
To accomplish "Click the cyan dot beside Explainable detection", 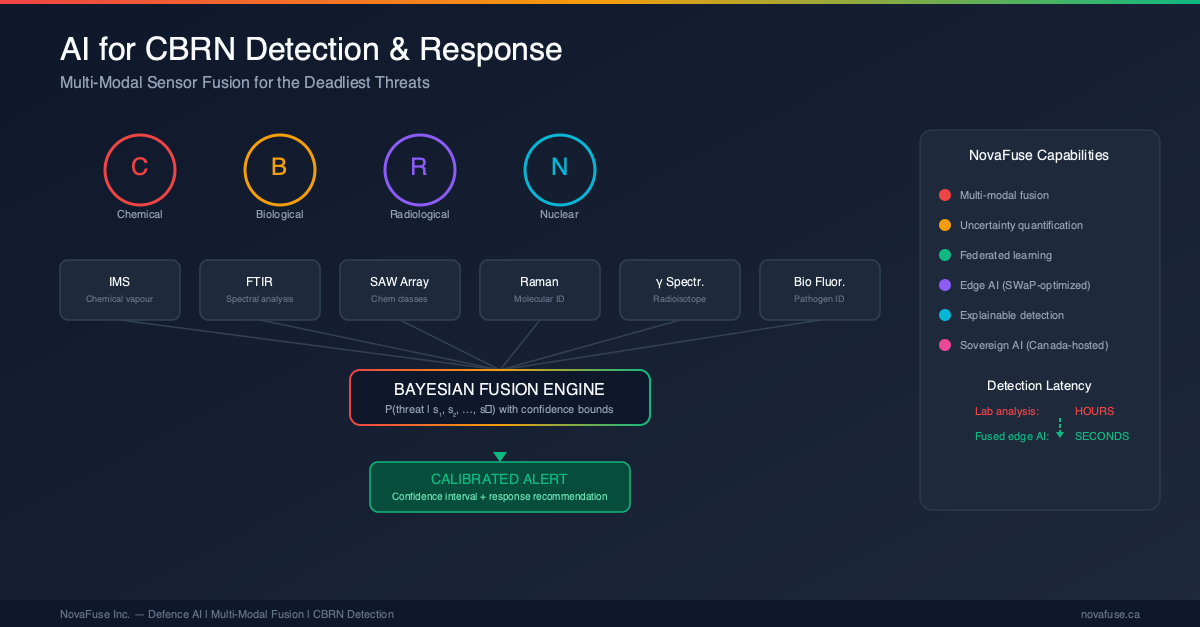I will coord(945,315).
